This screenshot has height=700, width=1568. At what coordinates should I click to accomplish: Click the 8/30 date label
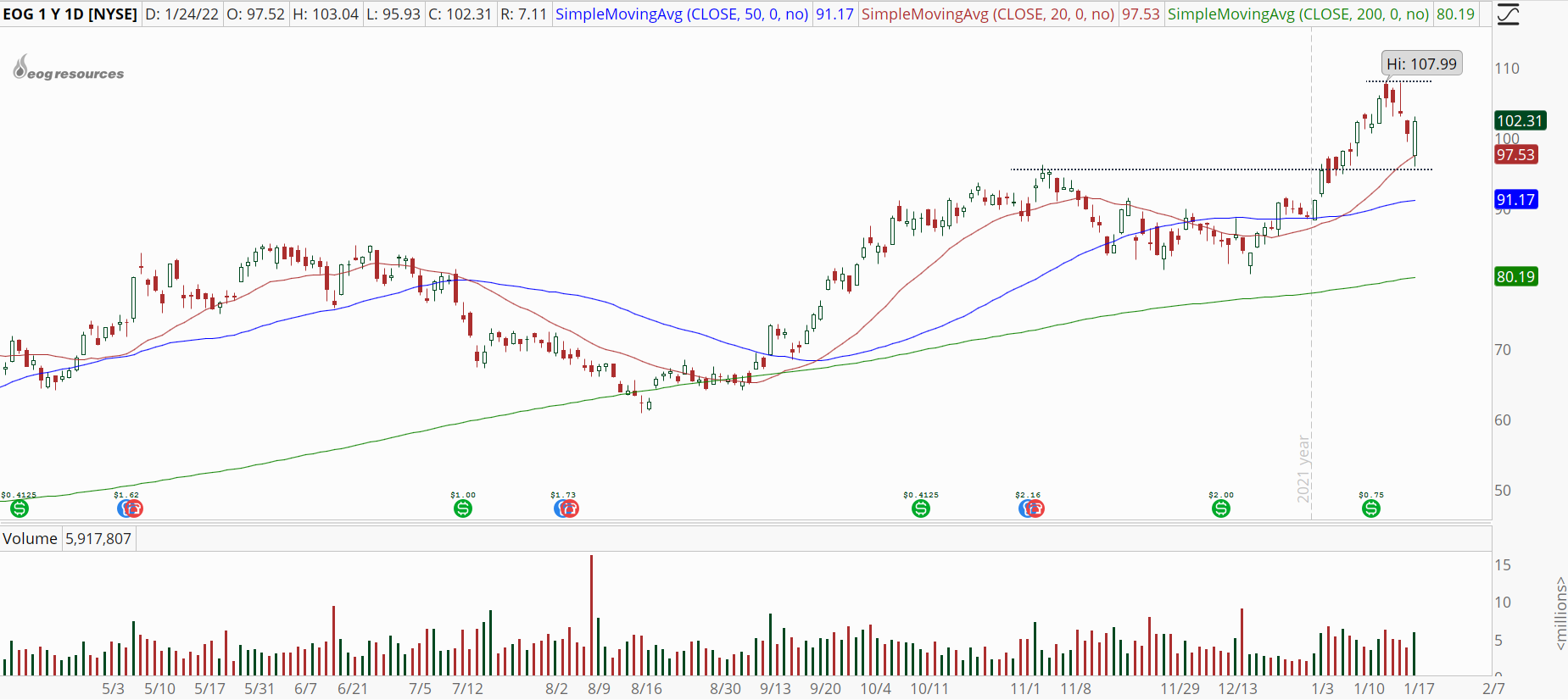click(x=725, y=689)
